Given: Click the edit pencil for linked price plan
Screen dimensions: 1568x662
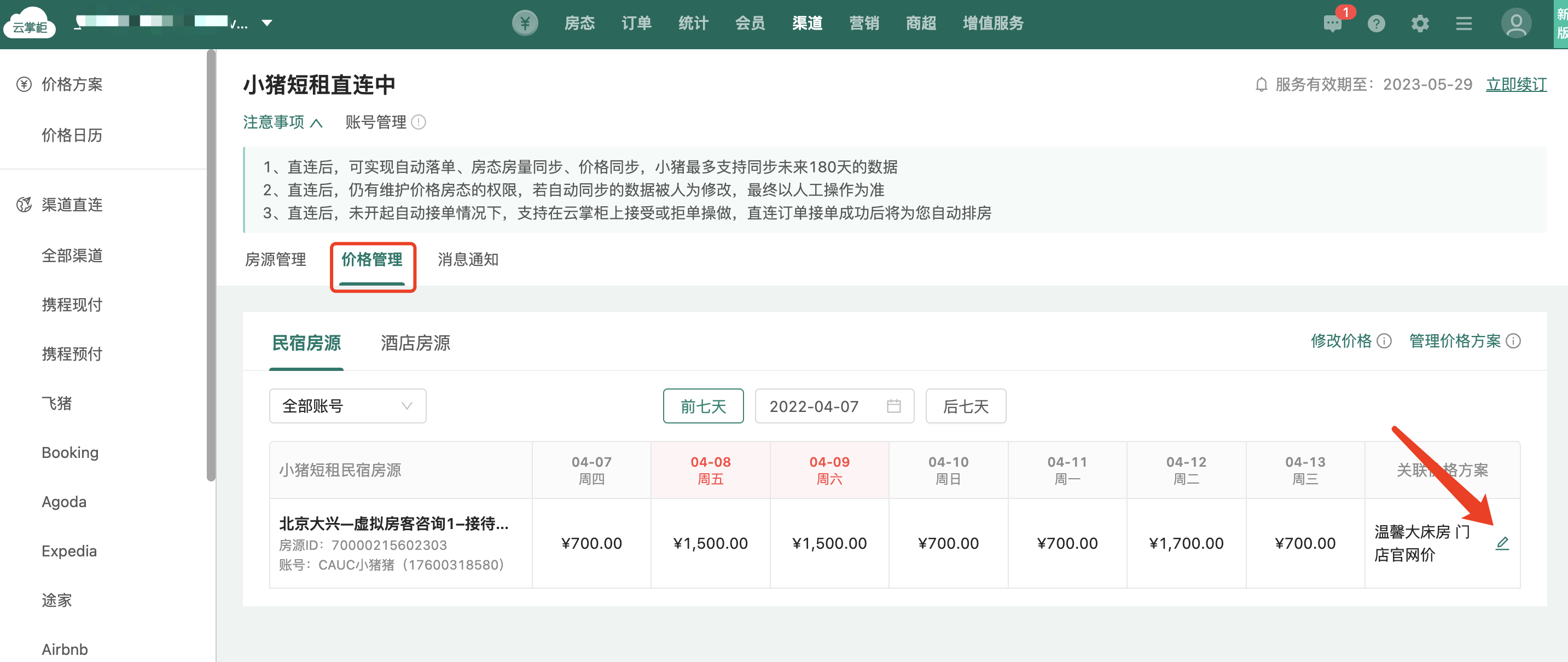Looking at the screenshot, I should (1502, 543).
